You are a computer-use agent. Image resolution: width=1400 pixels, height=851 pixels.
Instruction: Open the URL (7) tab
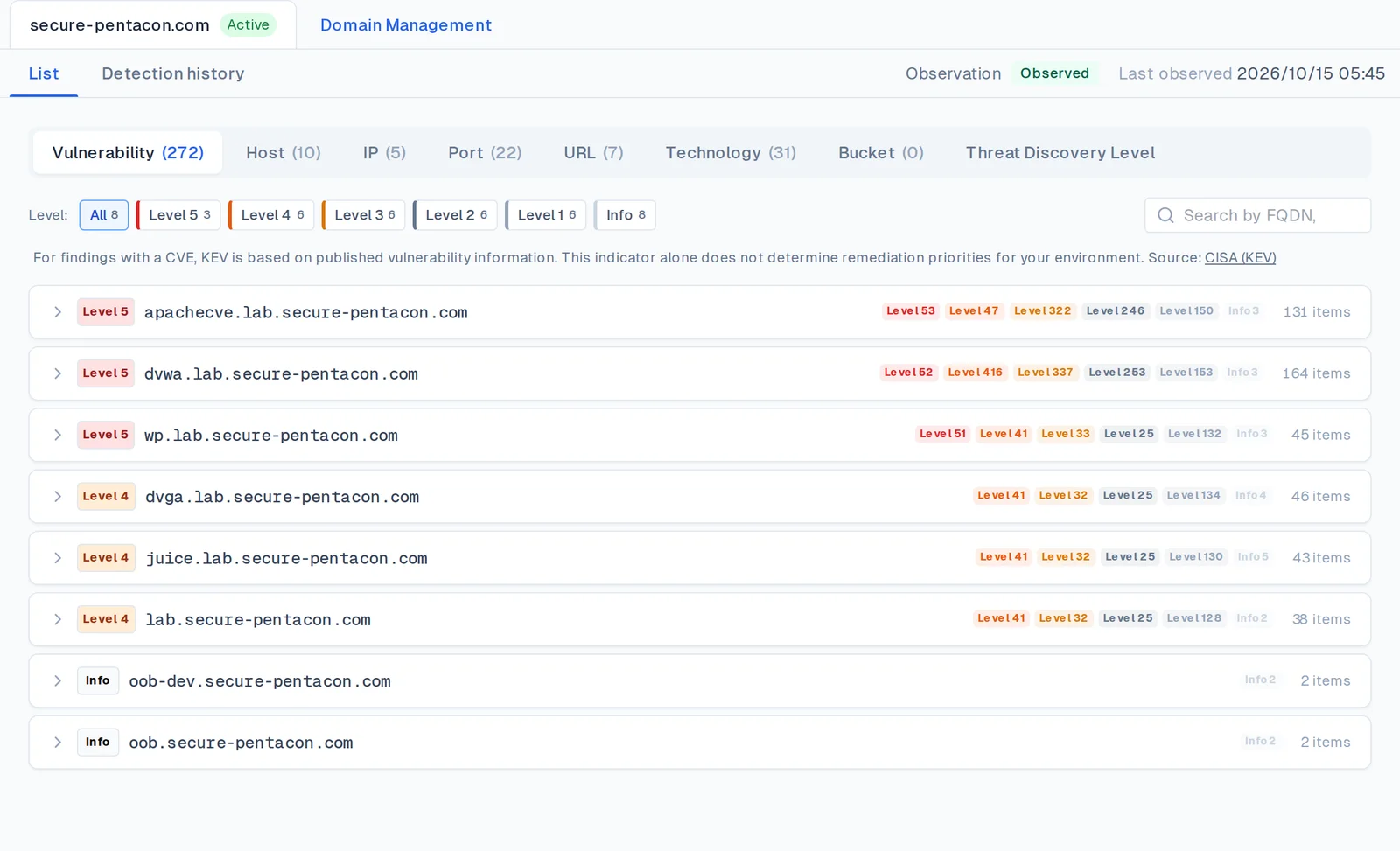point(593,152)
